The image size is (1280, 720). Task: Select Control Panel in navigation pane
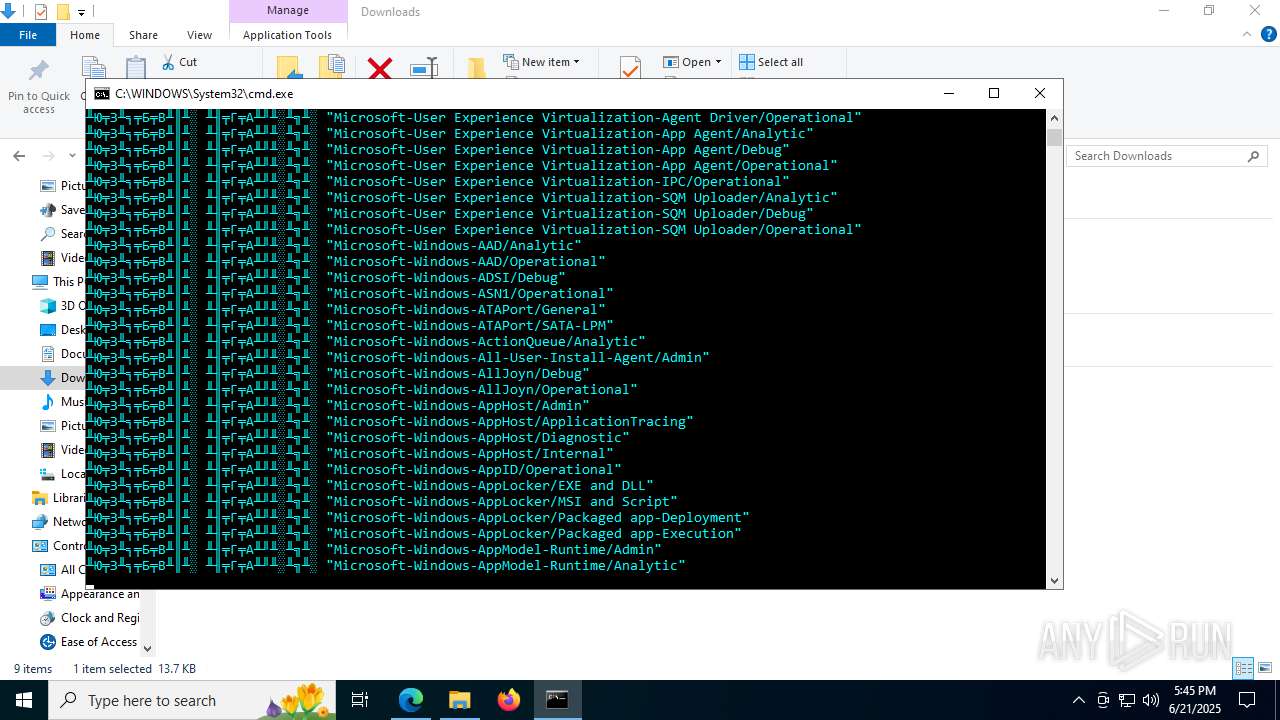click(58, 546)
